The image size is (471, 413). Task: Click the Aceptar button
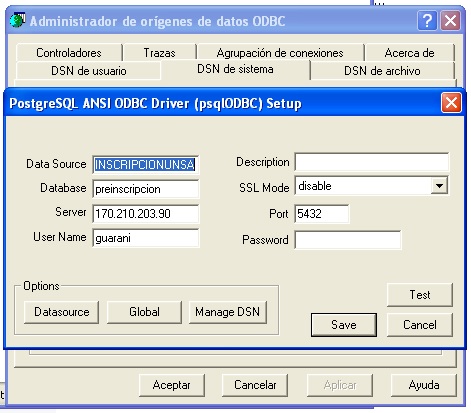(x=172, y=385)
